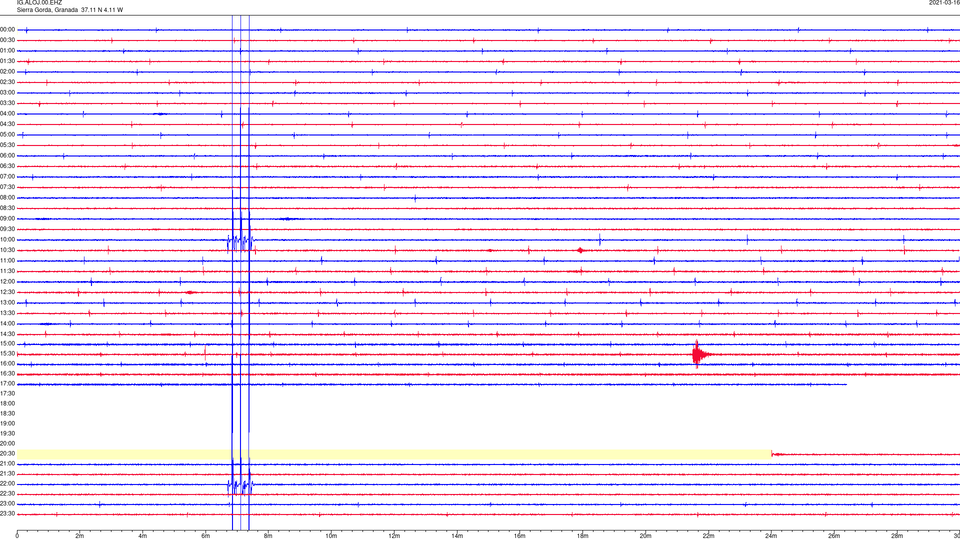Image resolution: width=960 pixels, height=540 pixels.
Task: Select the 19:30 time label
Action: pyautogui.click(x=7, y=433)
